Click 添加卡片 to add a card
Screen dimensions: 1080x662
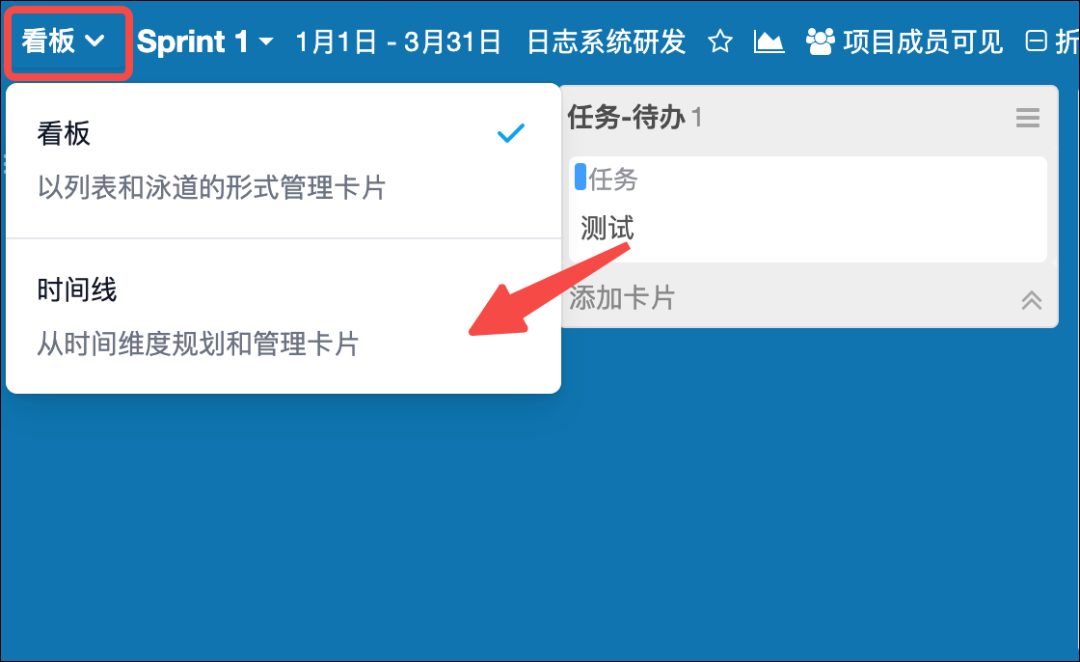(x=621, y=298)
